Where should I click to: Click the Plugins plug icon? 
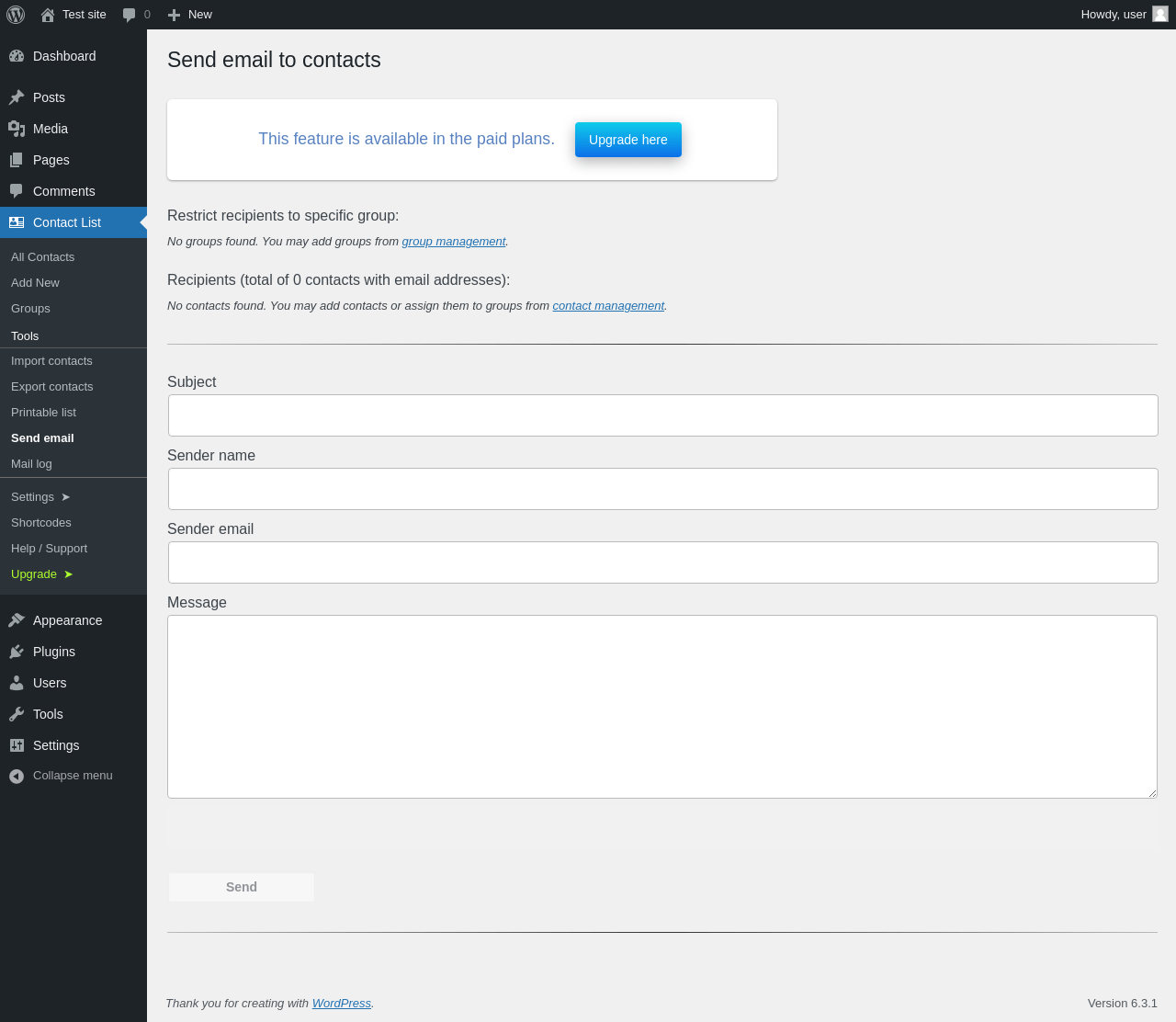click(x=17, y=652)
